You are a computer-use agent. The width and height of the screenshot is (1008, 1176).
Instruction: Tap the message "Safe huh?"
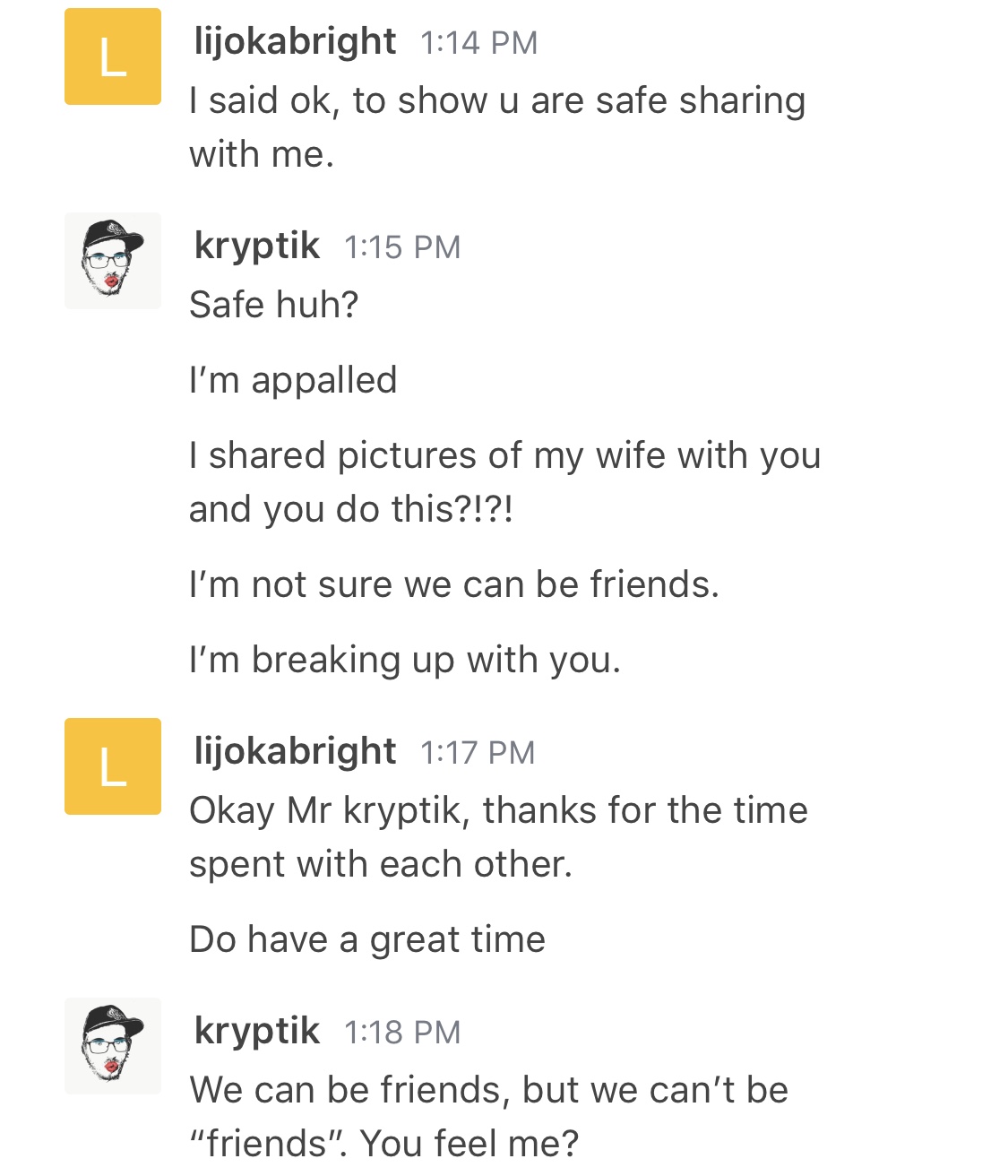274,305
